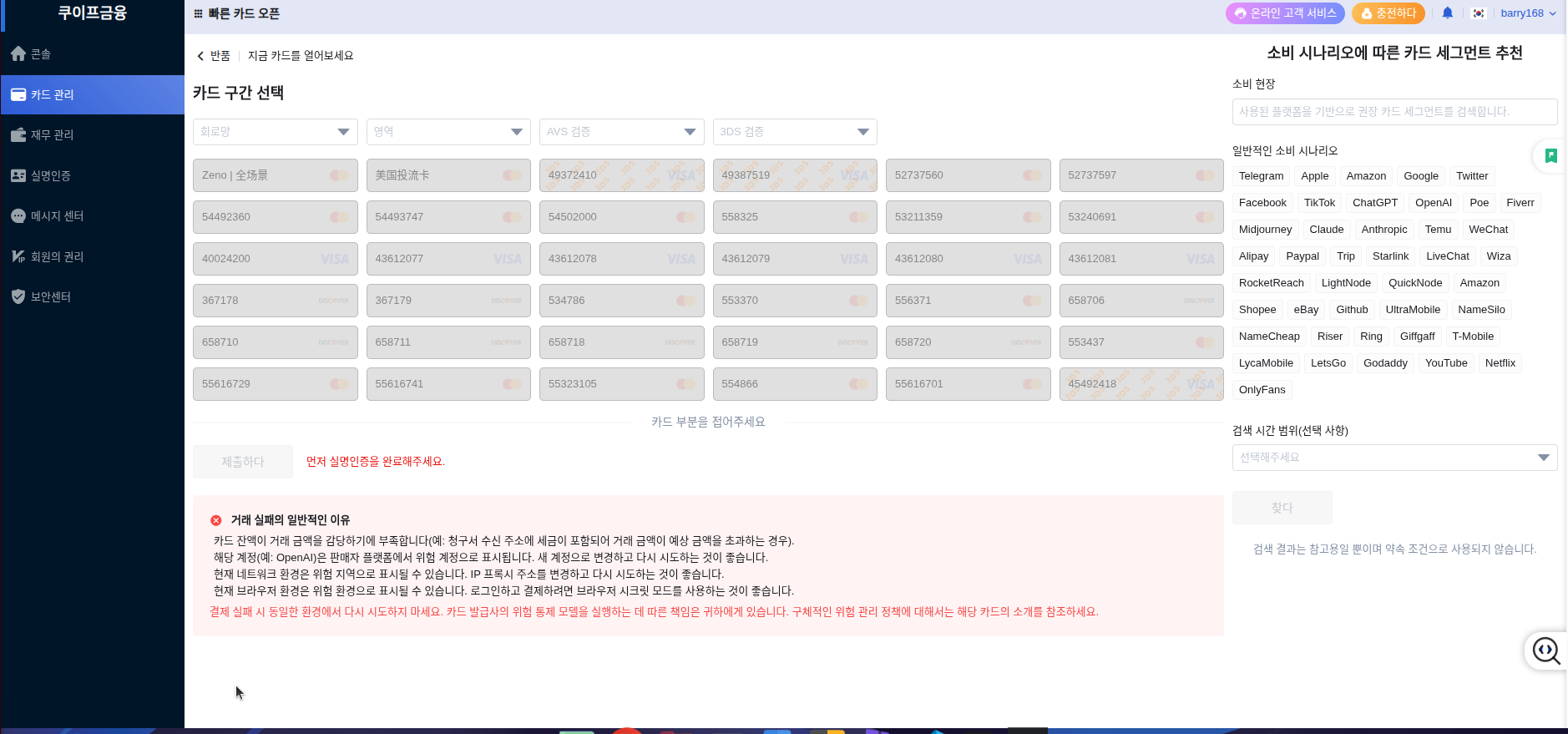Viewport: 1568px width, 734px height.
Task: Open the 검색 시간 범위 dropdown
Action: coord(1394,458)
